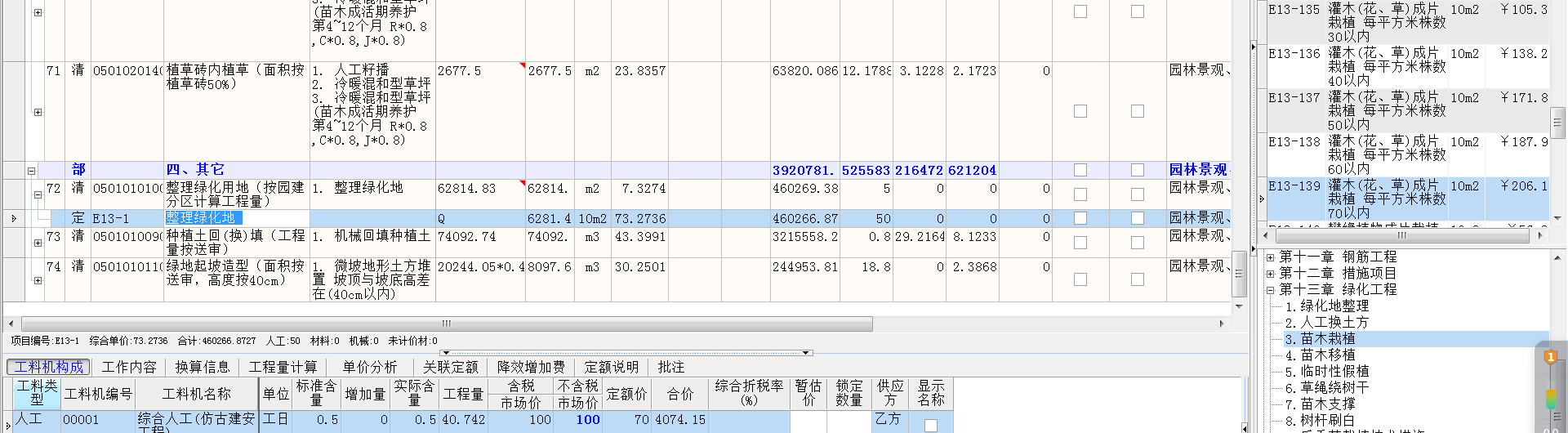
Task: Click the blue 100 不含税市场价 cell
Action: click(x=578, y=420)
